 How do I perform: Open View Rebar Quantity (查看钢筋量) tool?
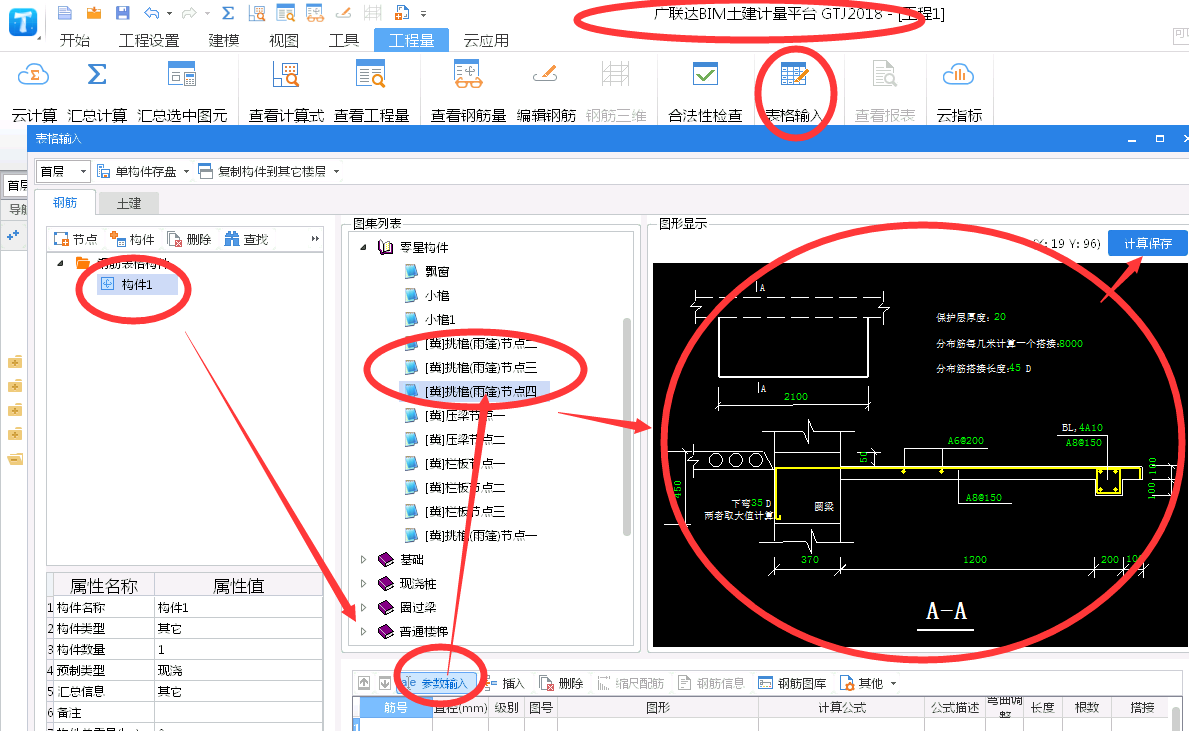(x=468, y=93)
